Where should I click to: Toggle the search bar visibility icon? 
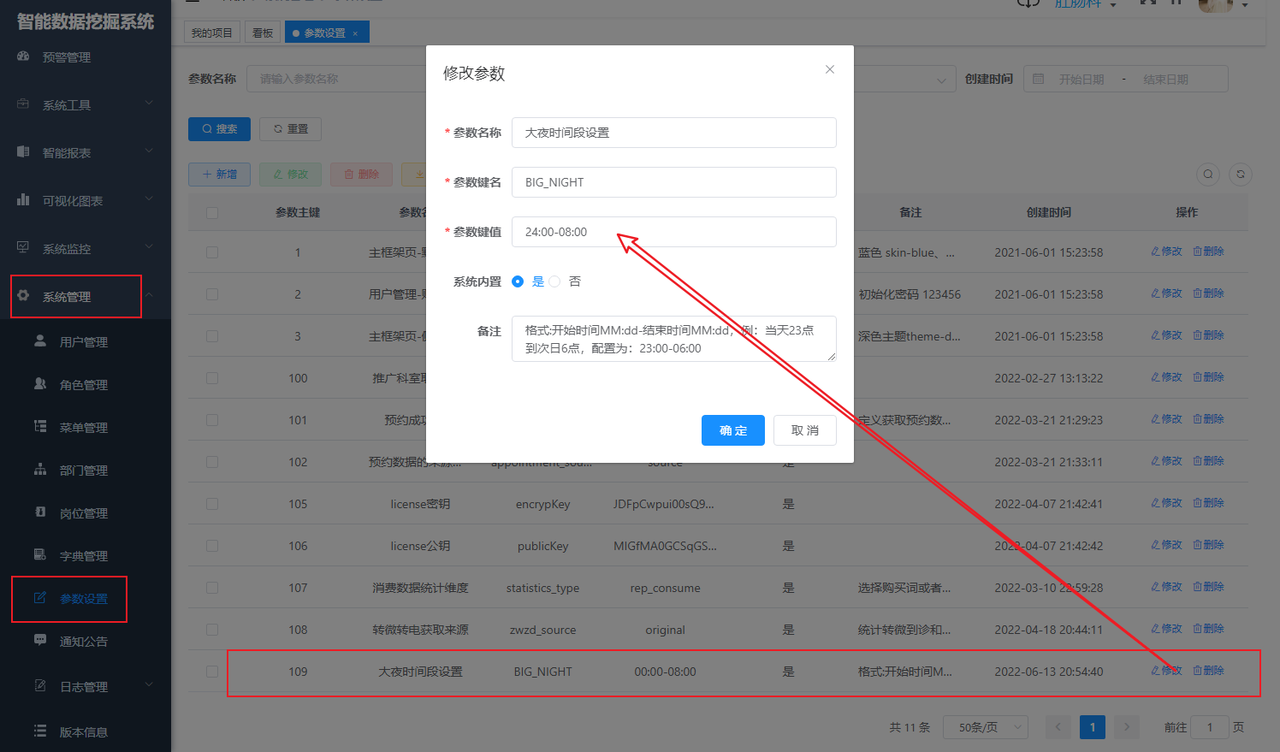(x=1209, y=174)
